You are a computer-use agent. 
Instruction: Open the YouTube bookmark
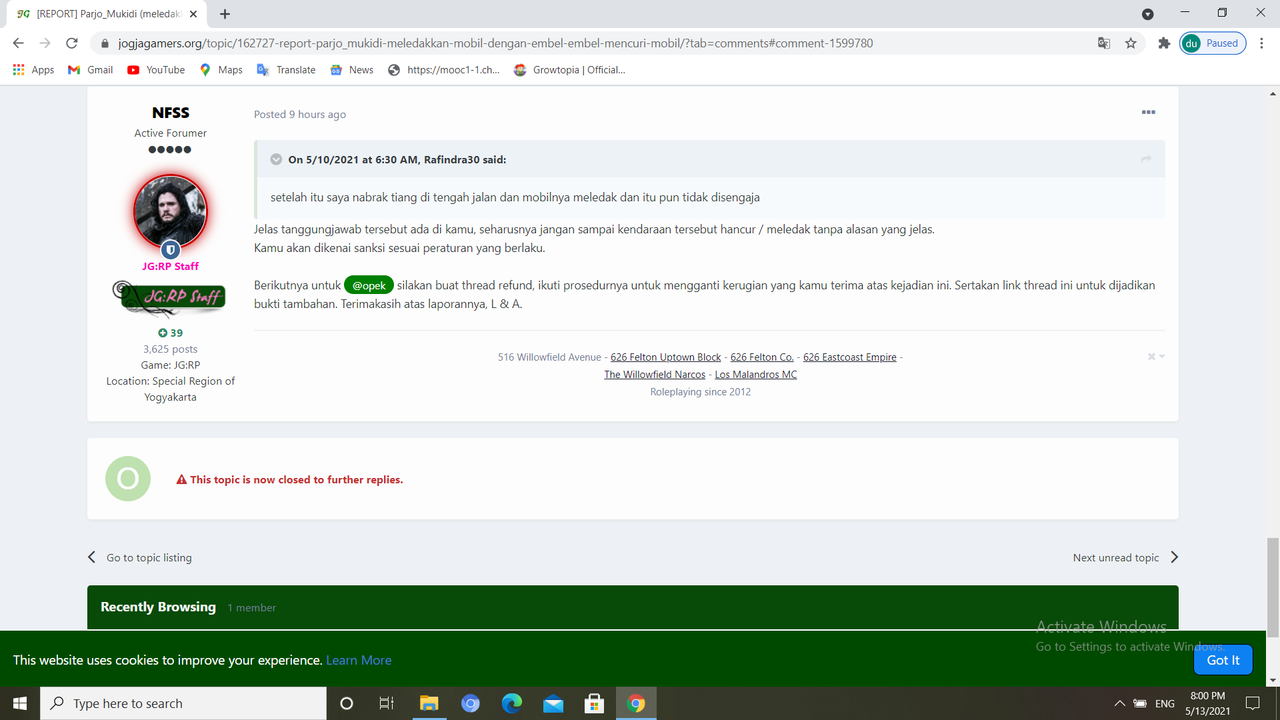pos(156,70)
